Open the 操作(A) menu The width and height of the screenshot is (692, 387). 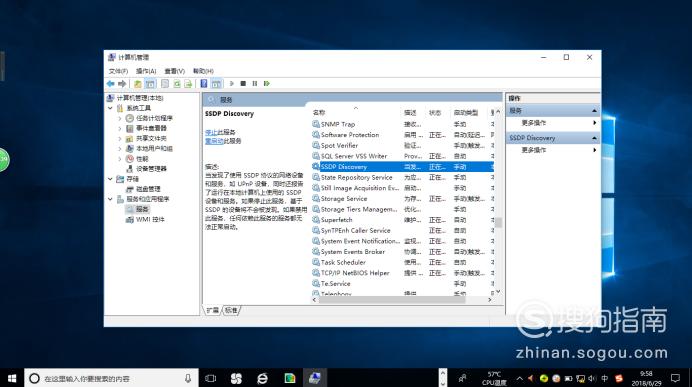click(x=146, y=71)
